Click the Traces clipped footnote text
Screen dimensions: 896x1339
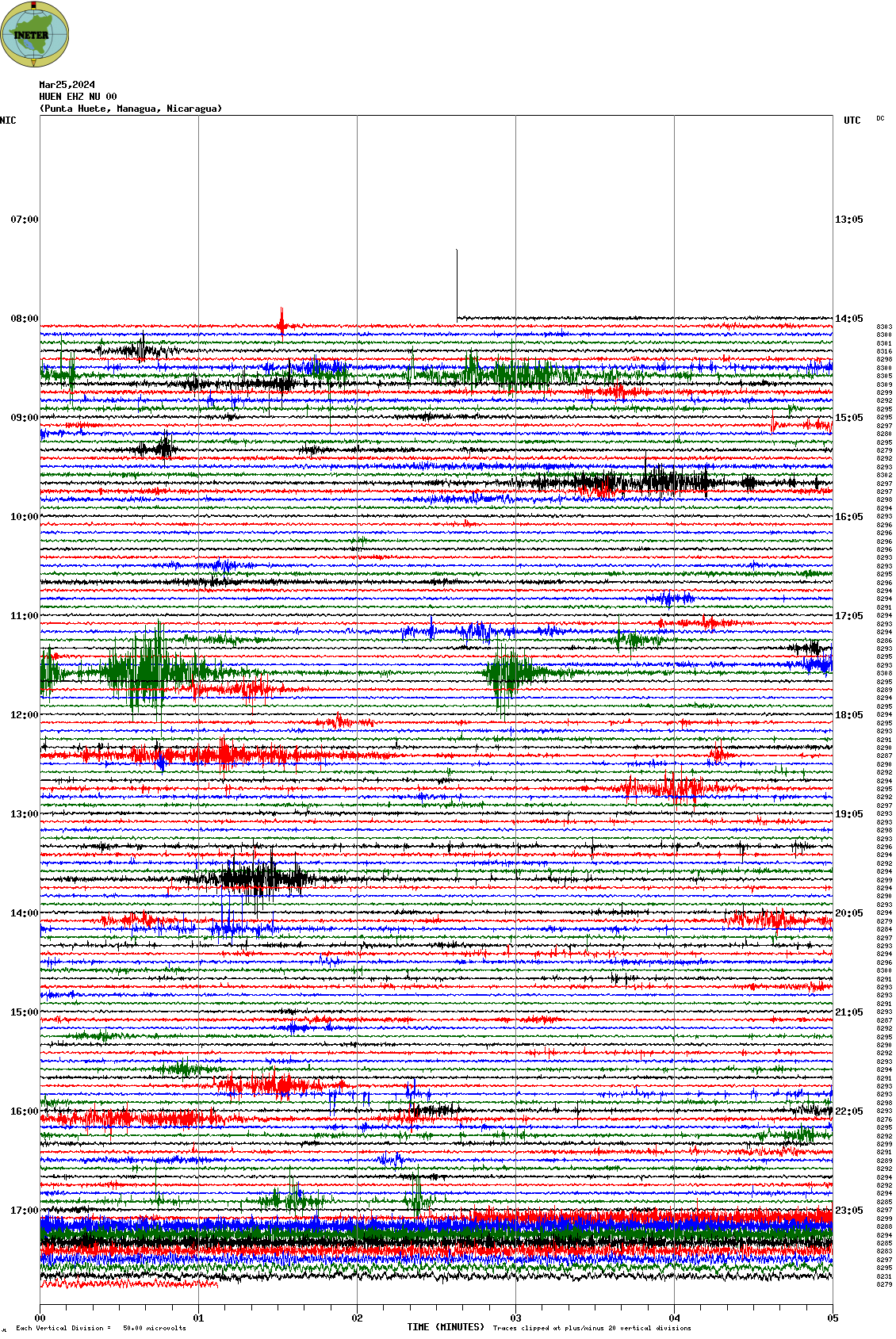pos(592,1328)
